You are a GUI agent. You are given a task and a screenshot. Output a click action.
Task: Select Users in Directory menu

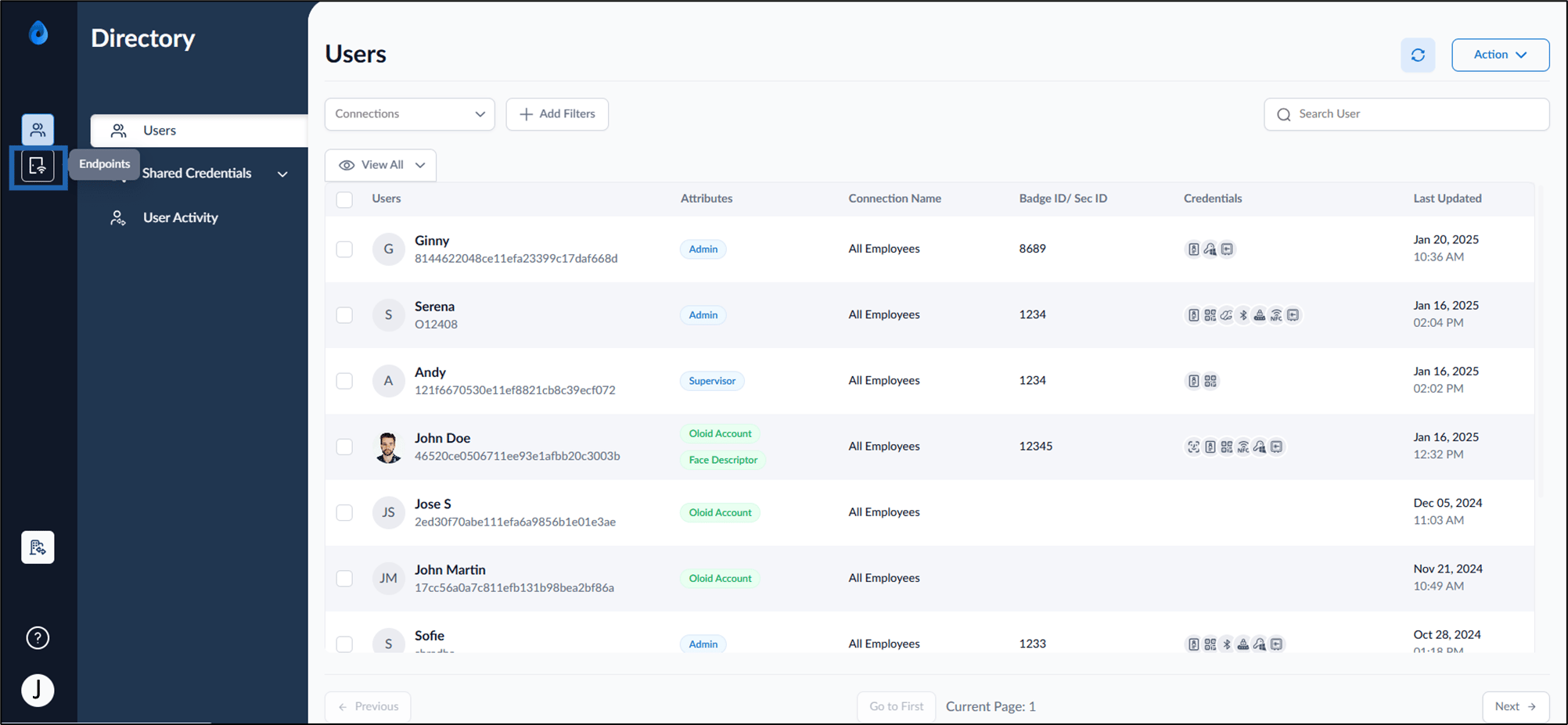coord(199,131)
